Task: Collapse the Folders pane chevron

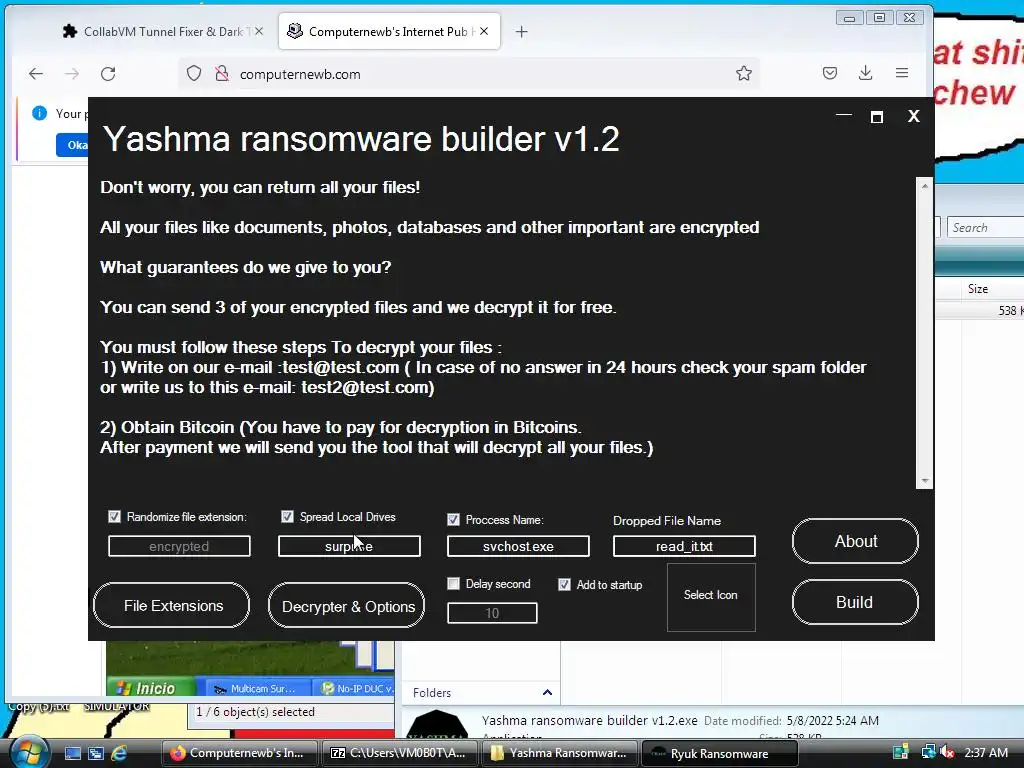Action: coord(547,692)
